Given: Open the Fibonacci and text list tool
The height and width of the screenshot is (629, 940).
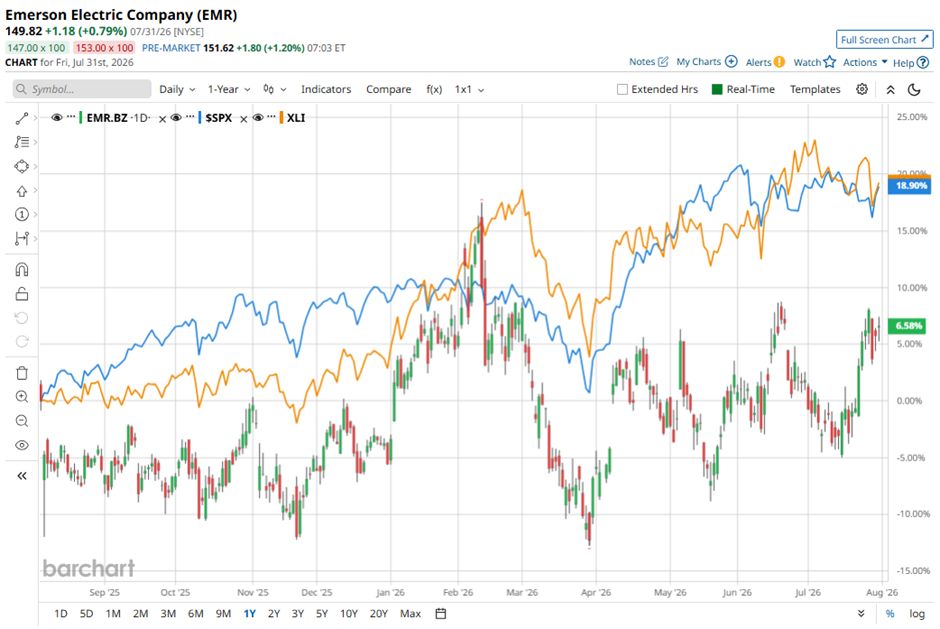Looking at the screenshot, I should (x=22, y=142).
